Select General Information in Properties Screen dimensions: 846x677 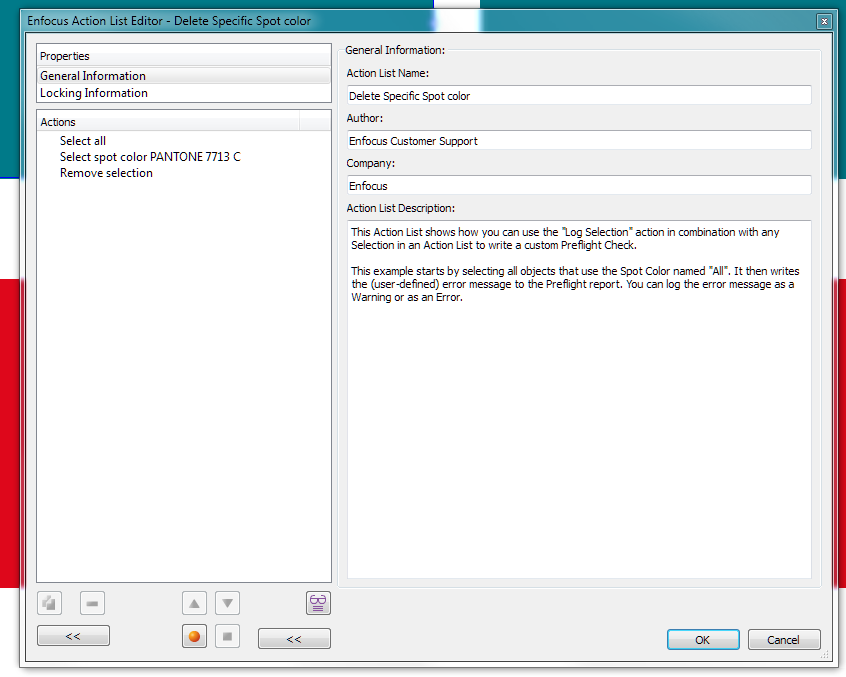[184, 76]
